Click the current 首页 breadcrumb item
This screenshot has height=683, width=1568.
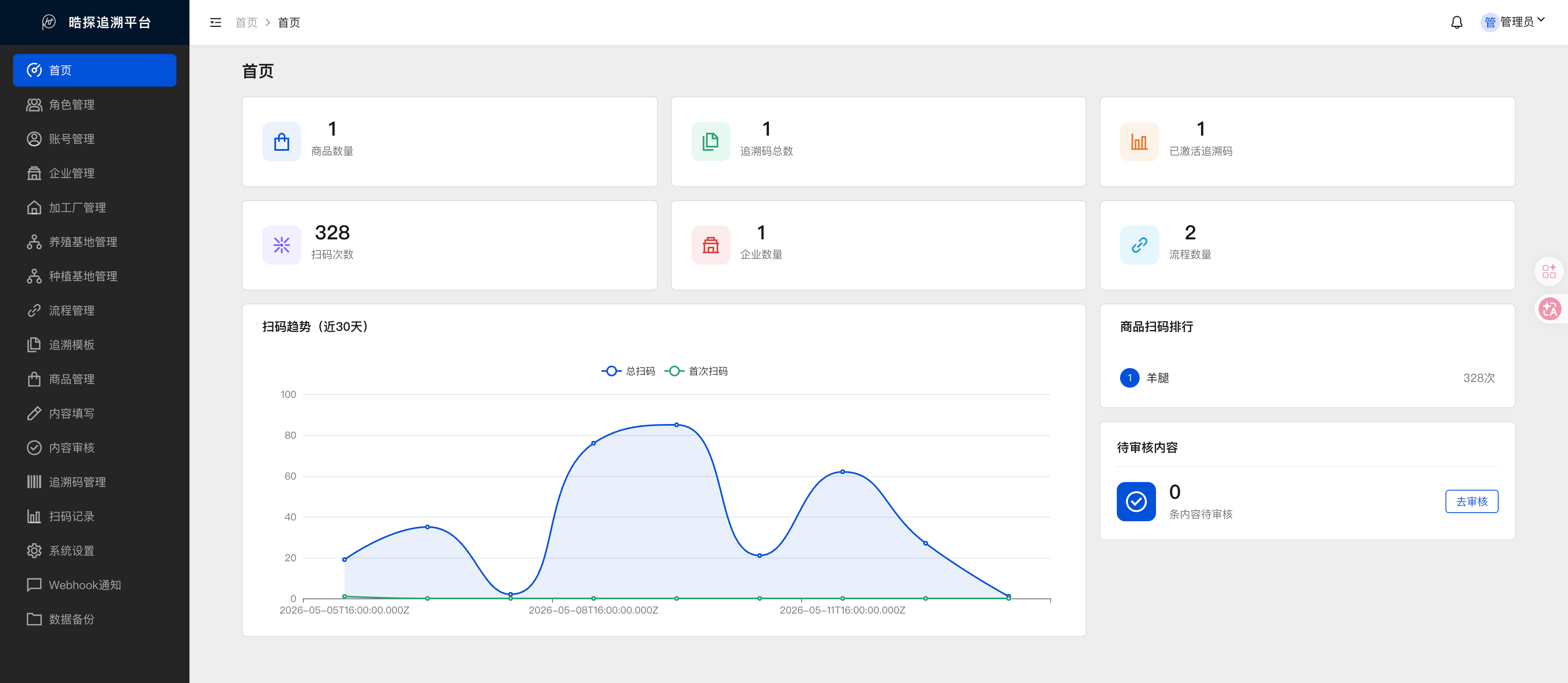pyautogui.click(x=289, y=22)
